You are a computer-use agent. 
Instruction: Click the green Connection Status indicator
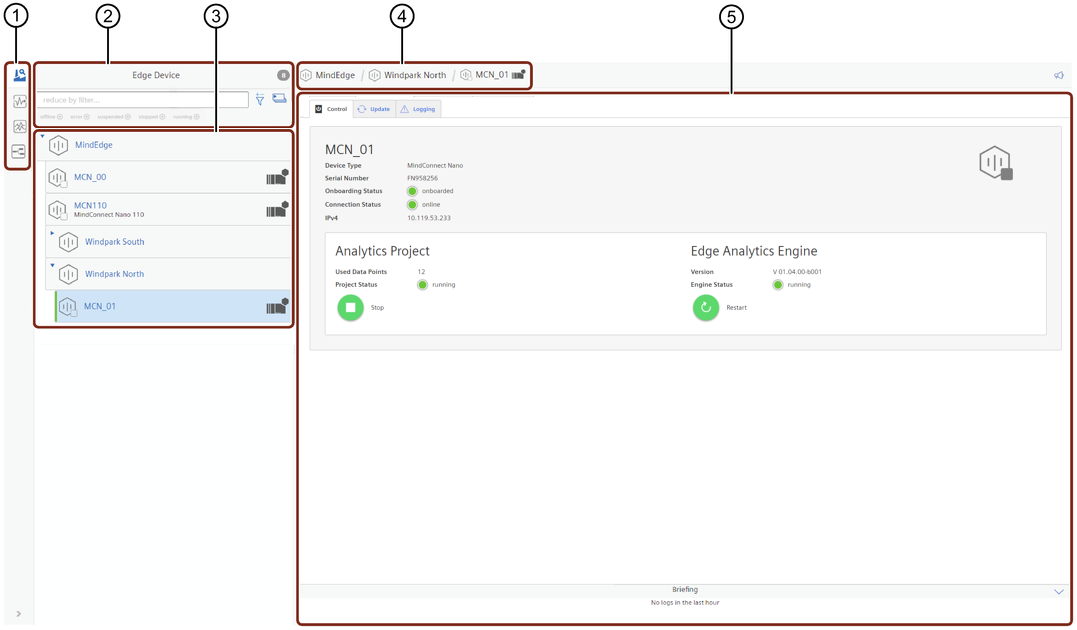pyautogui.click(x=412, y=205)
